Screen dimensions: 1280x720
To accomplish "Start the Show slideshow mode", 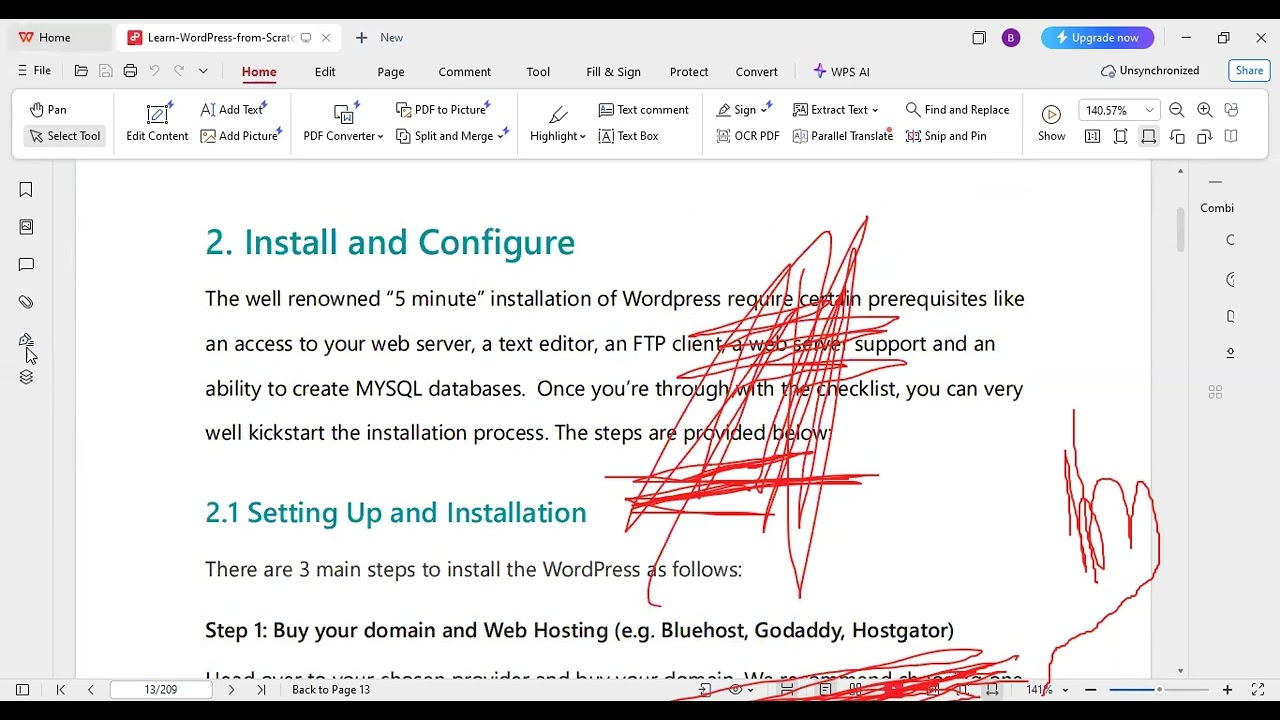I will coord(1051,124).
